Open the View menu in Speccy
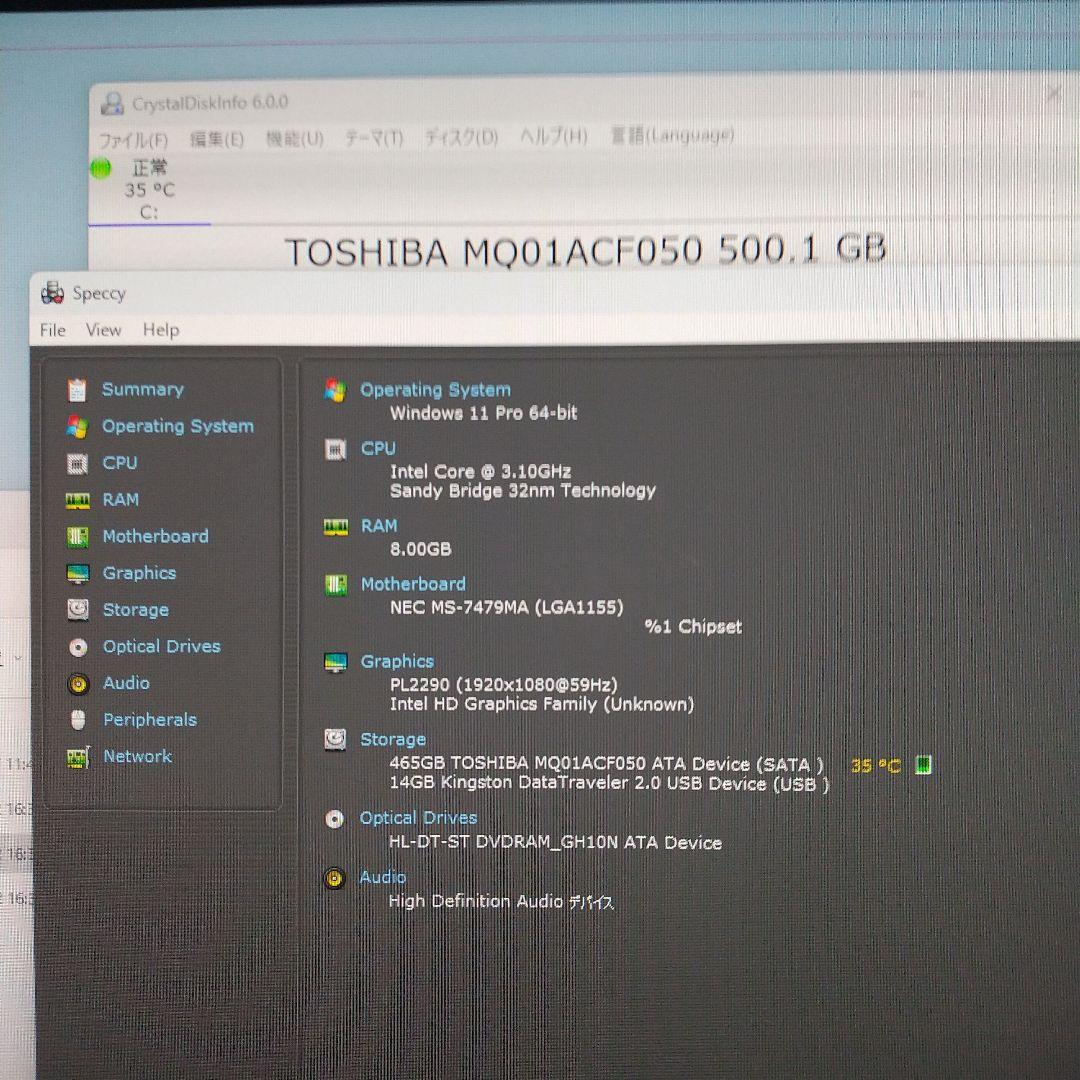The image size is (1080, 1080). point(103,330)
